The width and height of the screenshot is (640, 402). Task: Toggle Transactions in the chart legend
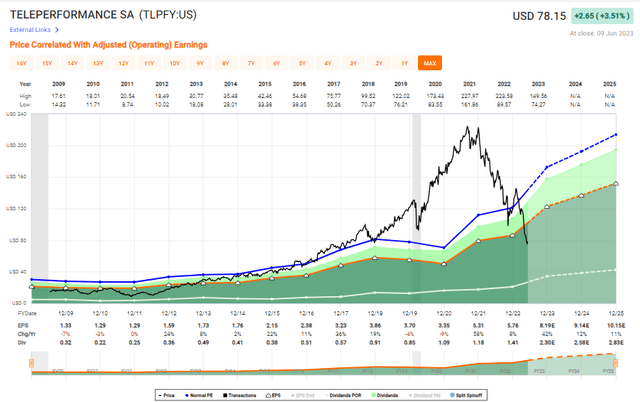240,395
